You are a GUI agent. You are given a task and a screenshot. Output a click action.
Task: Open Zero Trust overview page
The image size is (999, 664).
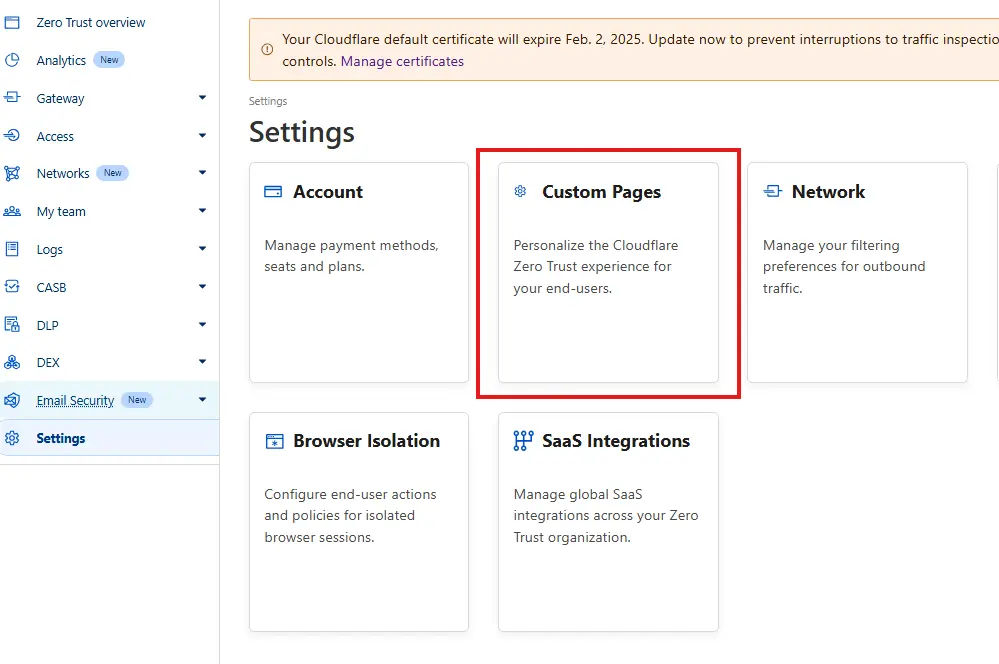pos(90,22)
